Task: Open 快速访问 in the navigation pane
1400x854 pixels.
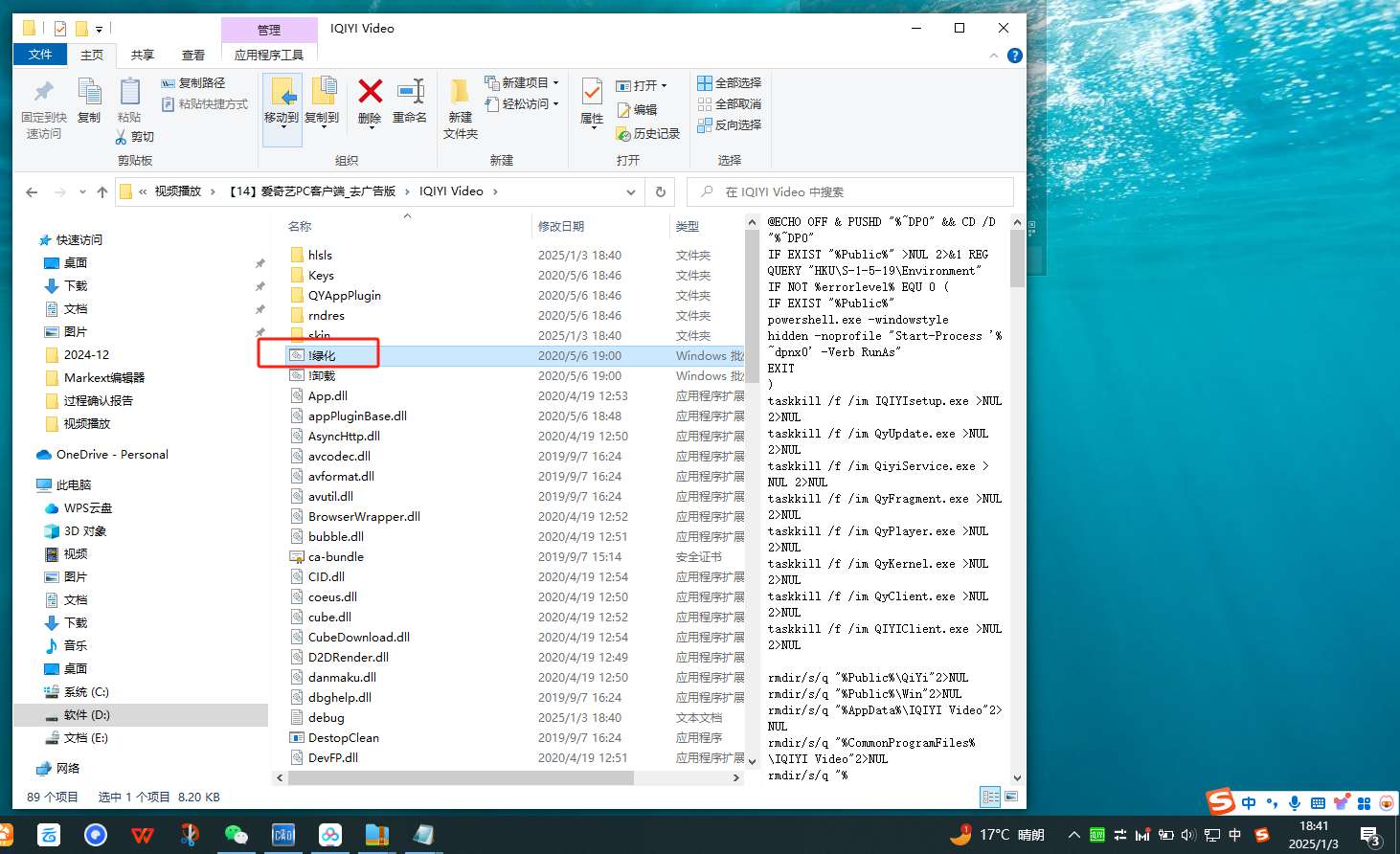Action: 79,240
